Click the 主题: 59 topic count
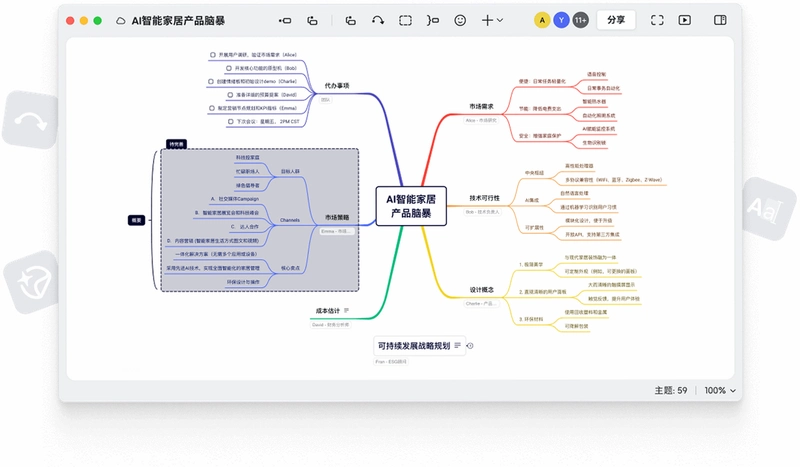The width and height of the screenshot is (800, 467). click(x=671, y=390)
